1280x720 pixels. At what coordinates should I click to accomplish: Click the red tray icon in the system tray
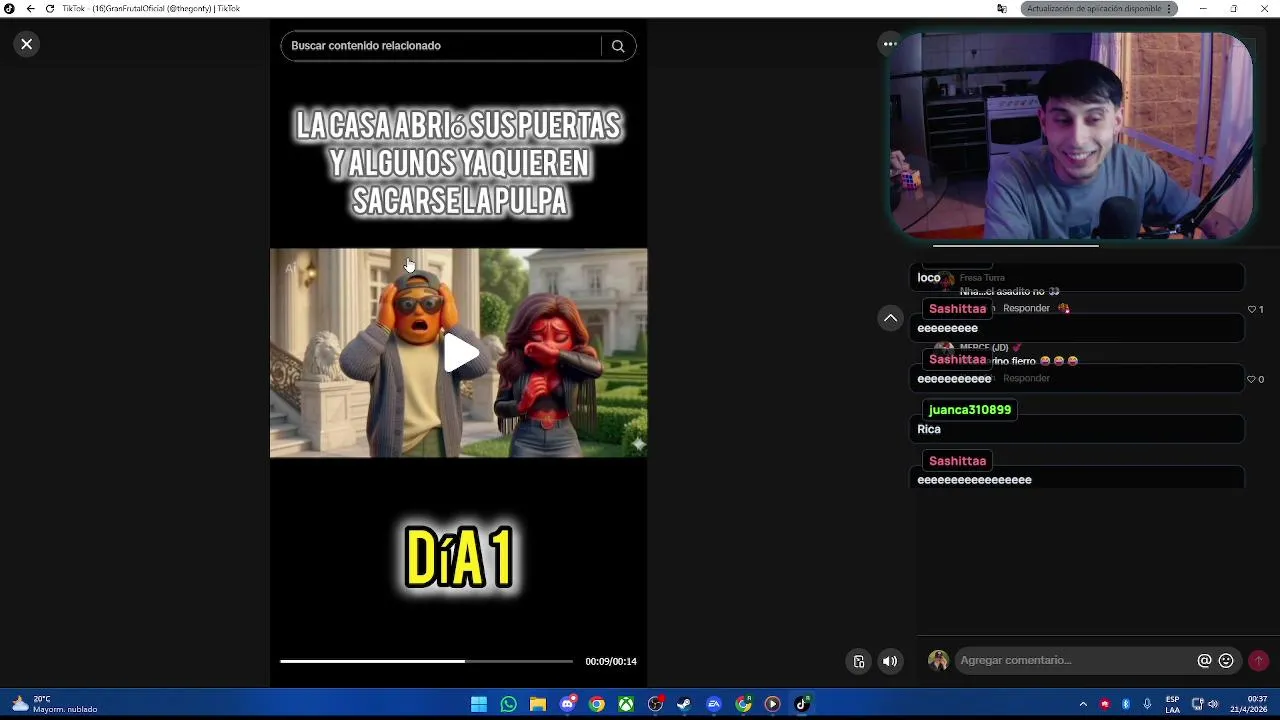[x=1105, y=704]
